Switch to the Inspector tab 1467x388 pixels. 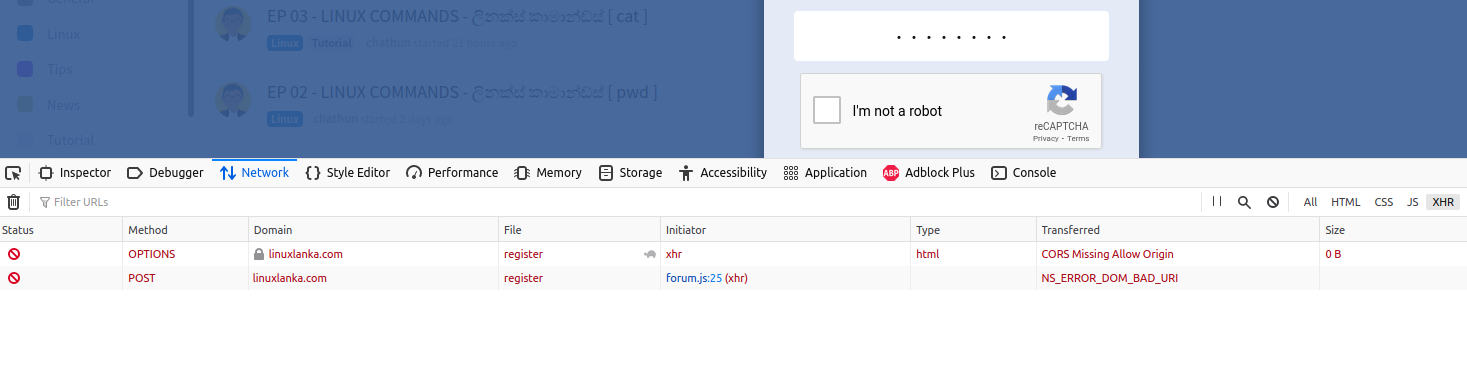(75, 173)
